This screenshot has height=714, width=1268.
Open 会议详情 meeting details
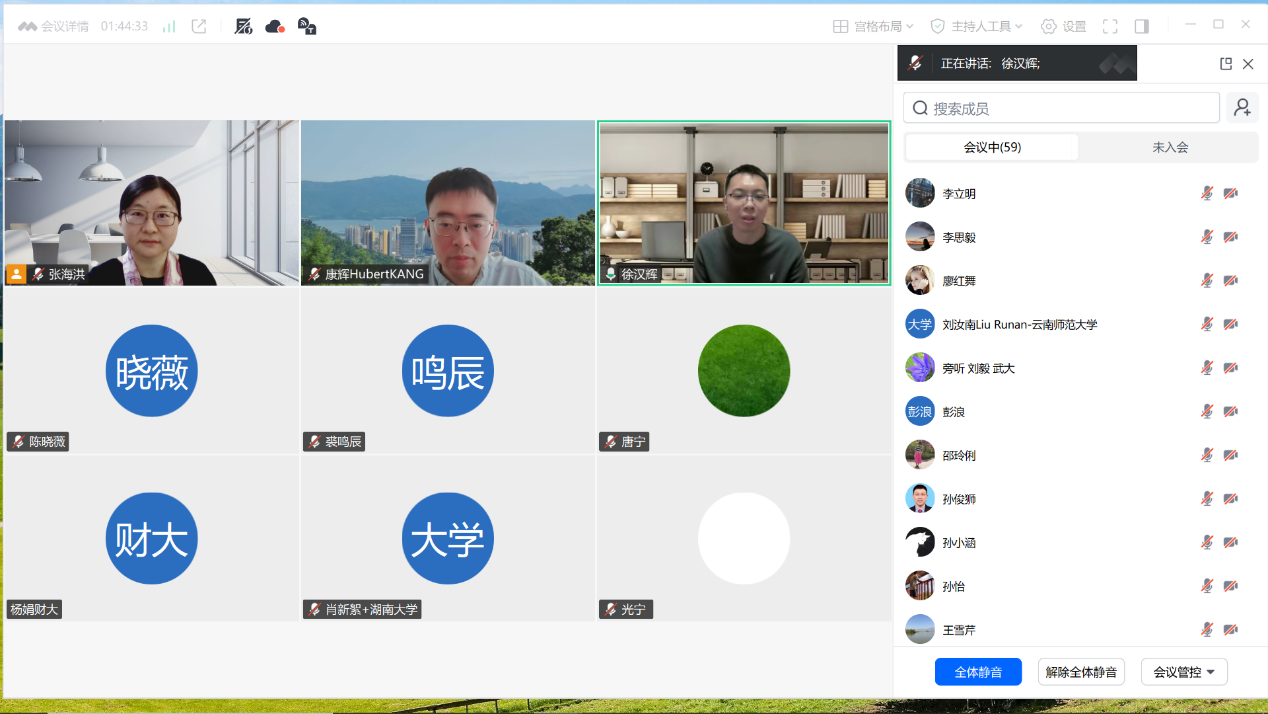tap(54, 26)
